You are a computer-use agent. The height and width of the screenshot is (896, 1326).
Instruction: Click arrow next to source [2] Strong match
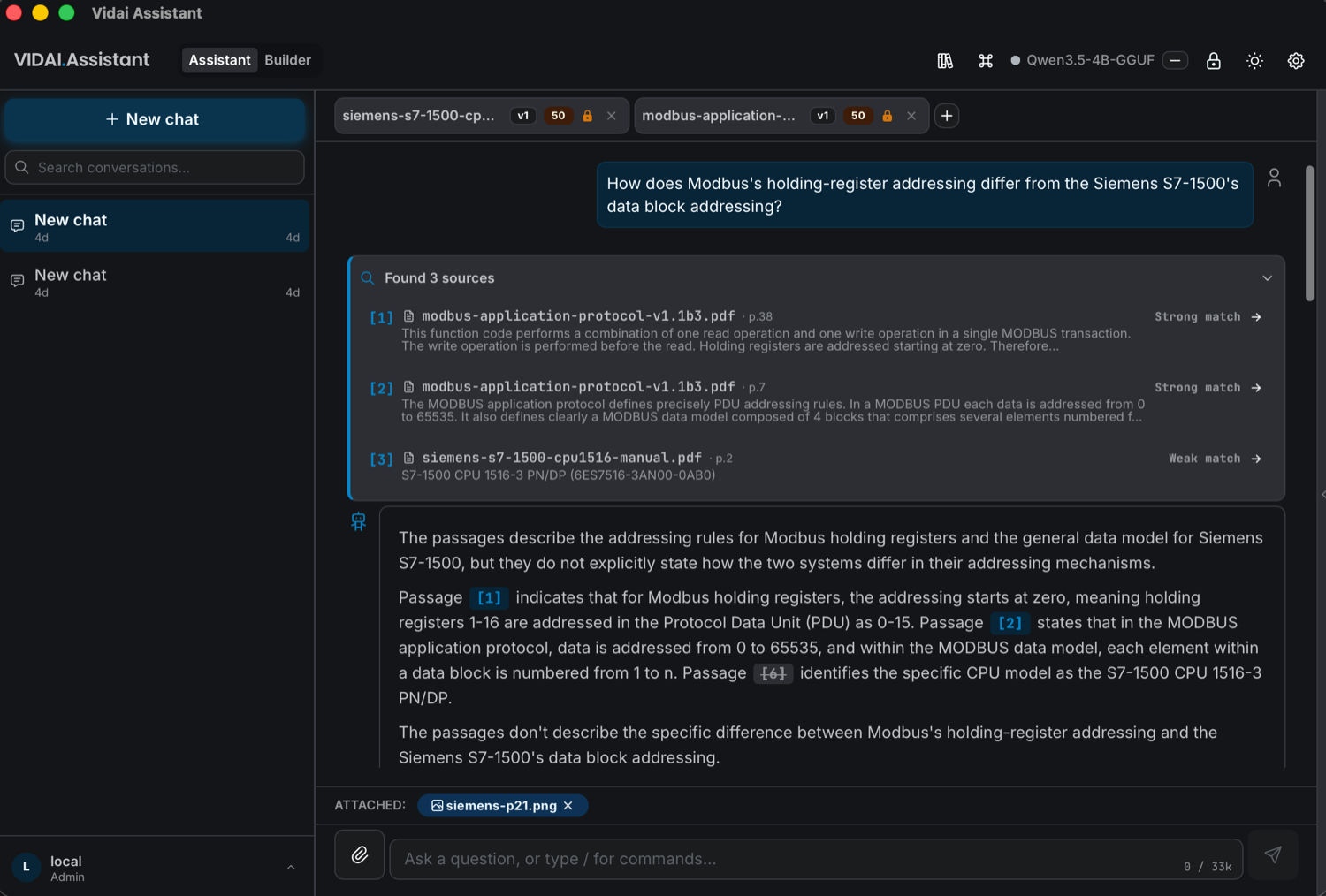coord(1256,387)
